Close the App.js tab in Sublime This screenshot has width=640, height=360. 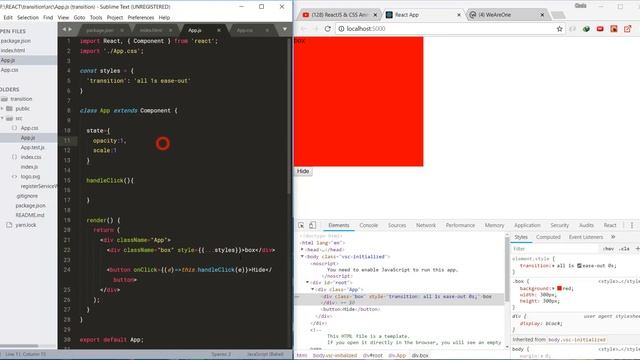pos(218,30)
